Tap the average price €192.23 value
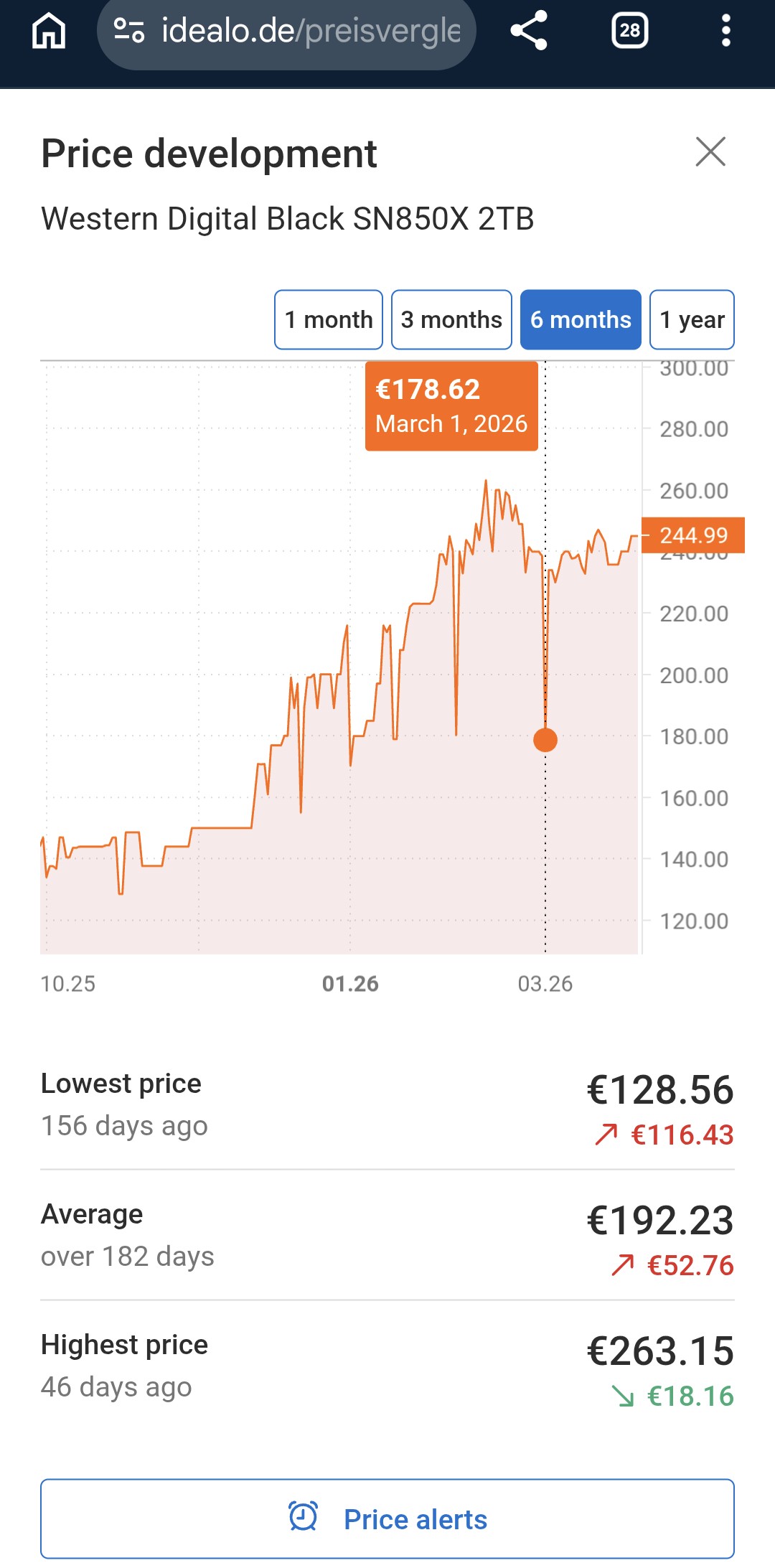The width and height of the screenshot is (775, 1568). coord(660,1220)
